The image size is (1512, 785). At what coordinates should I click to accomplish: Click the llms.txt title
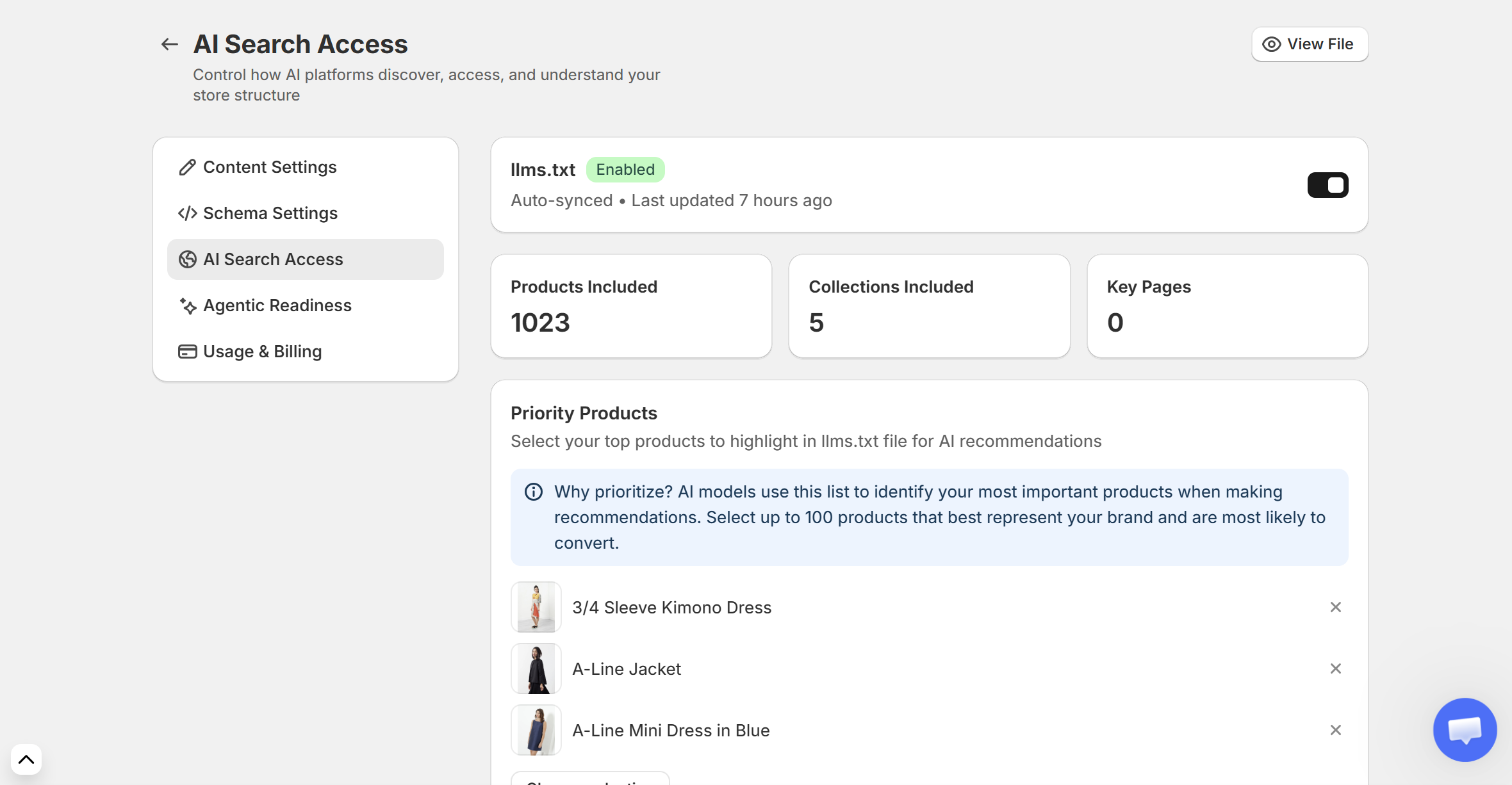click(x=543, y=170)
